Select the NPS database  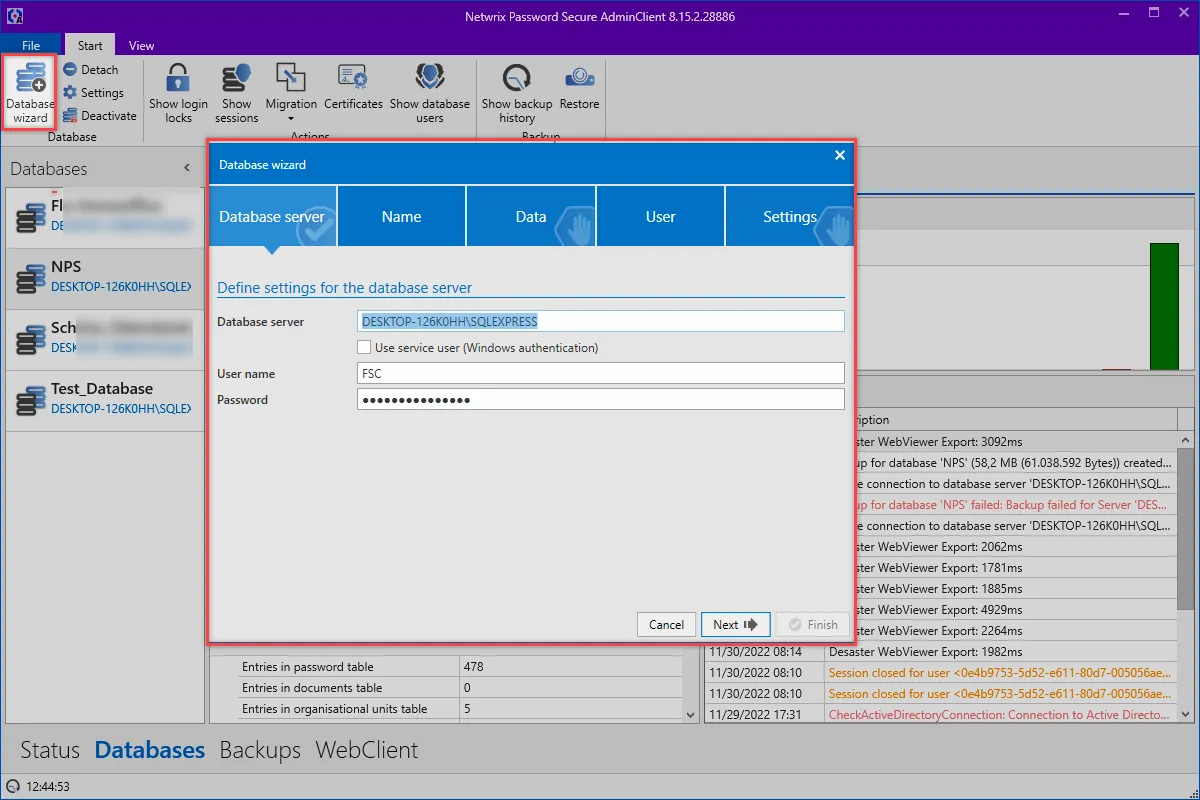pyautogui.click(x=105, y=277)
